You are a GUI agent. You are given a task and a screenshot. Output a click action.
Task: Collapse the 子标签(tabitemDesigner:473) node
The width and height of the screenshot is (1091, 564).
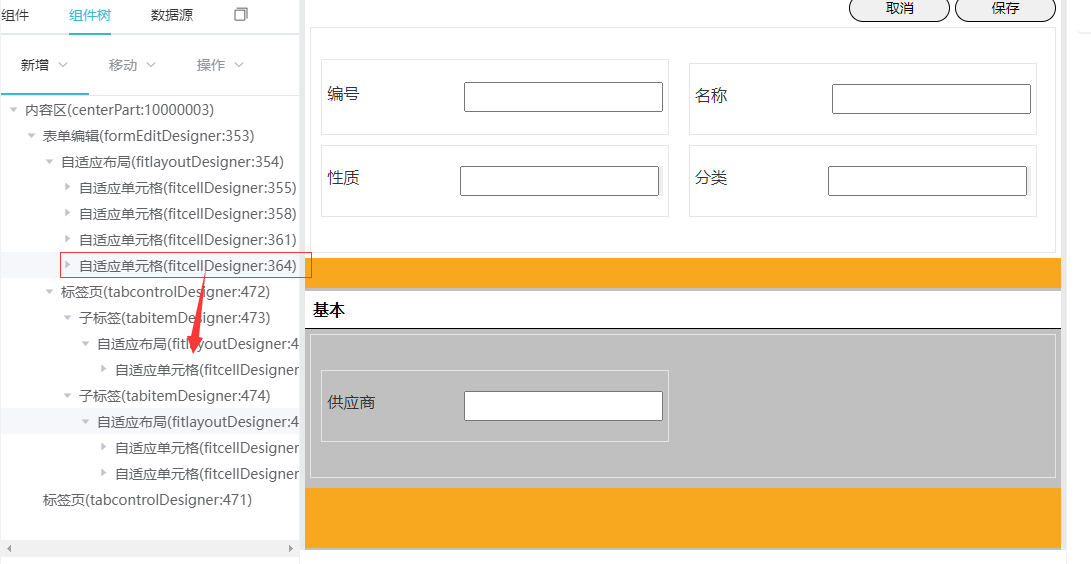(x=67, y=318)
